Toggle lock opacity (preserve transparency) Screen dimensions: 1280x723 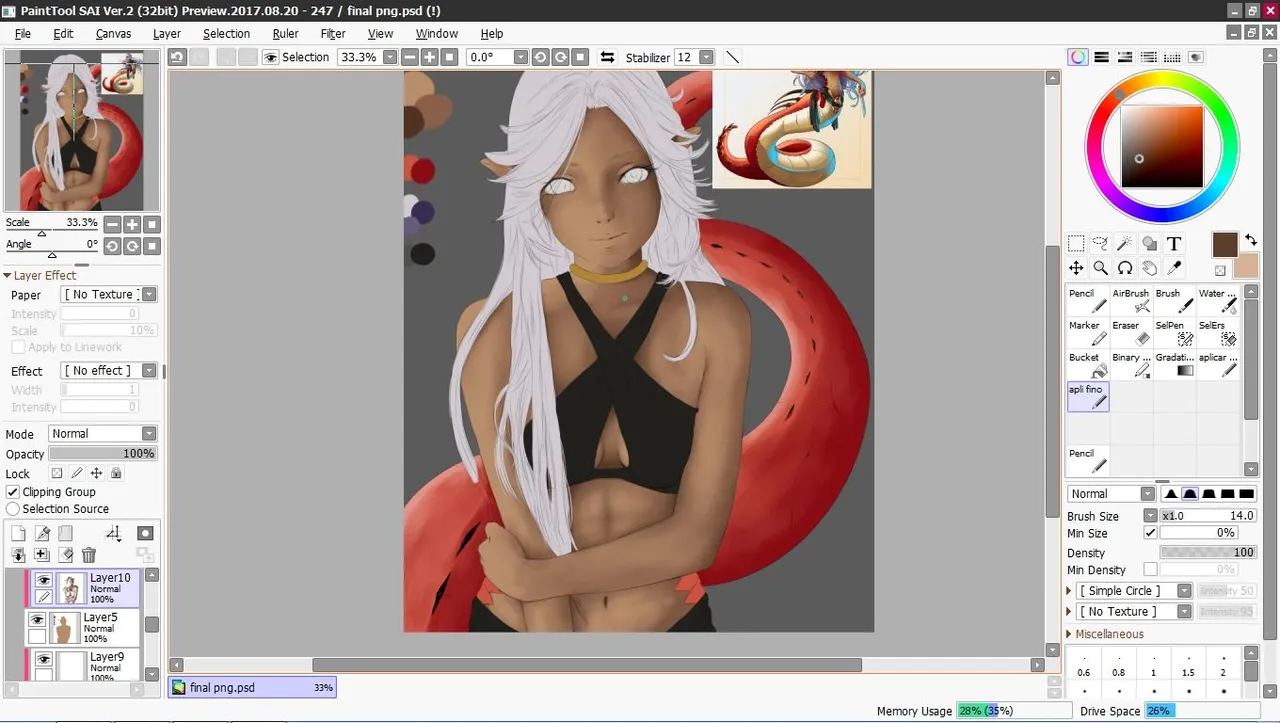[x=57, y=474]
